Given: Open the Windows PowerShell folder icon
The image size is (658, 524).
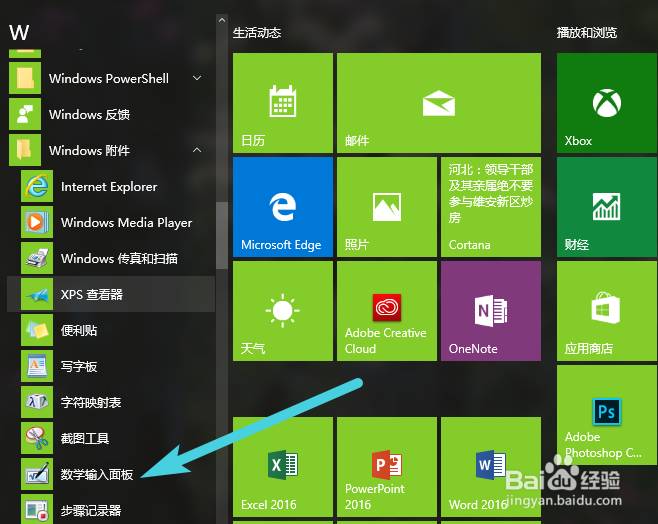Looking at the screenshot, I should [x=25, y=78].
